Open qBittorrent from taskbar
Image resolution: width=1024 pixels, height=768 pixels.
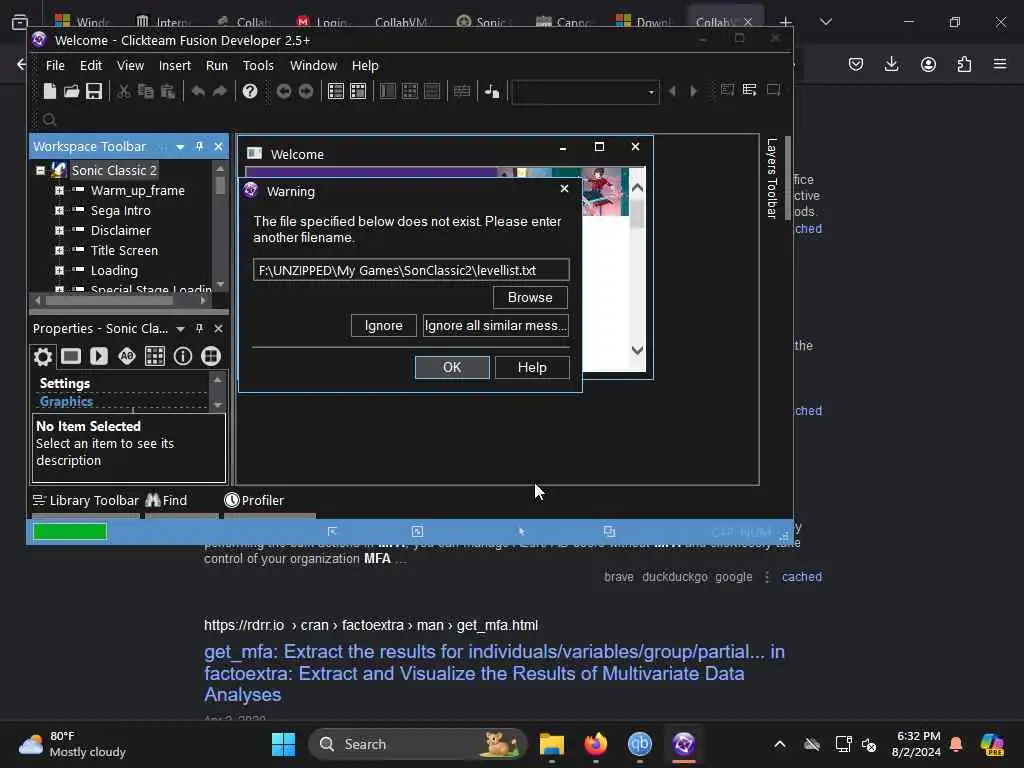640,744
